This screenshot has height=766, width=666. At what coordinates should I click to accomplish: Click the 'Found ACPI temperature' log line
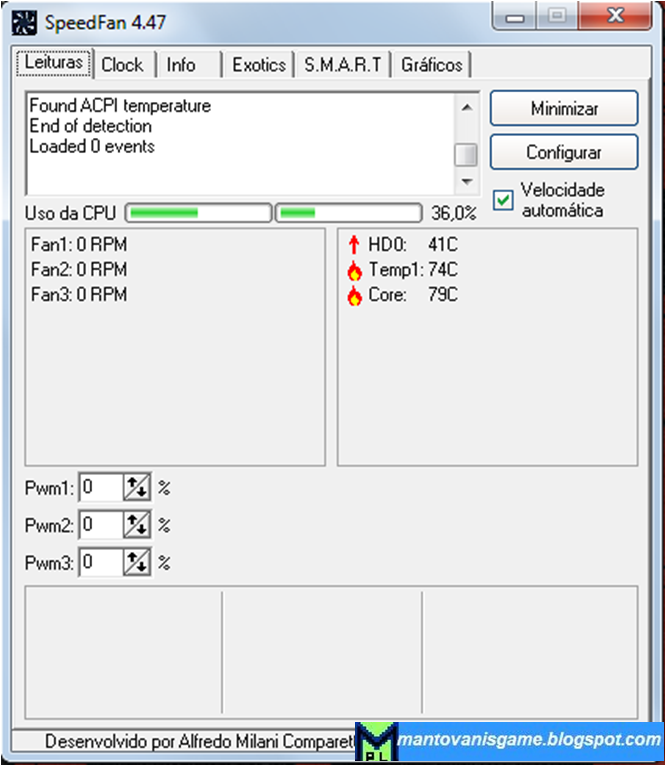tap(120, 106)
